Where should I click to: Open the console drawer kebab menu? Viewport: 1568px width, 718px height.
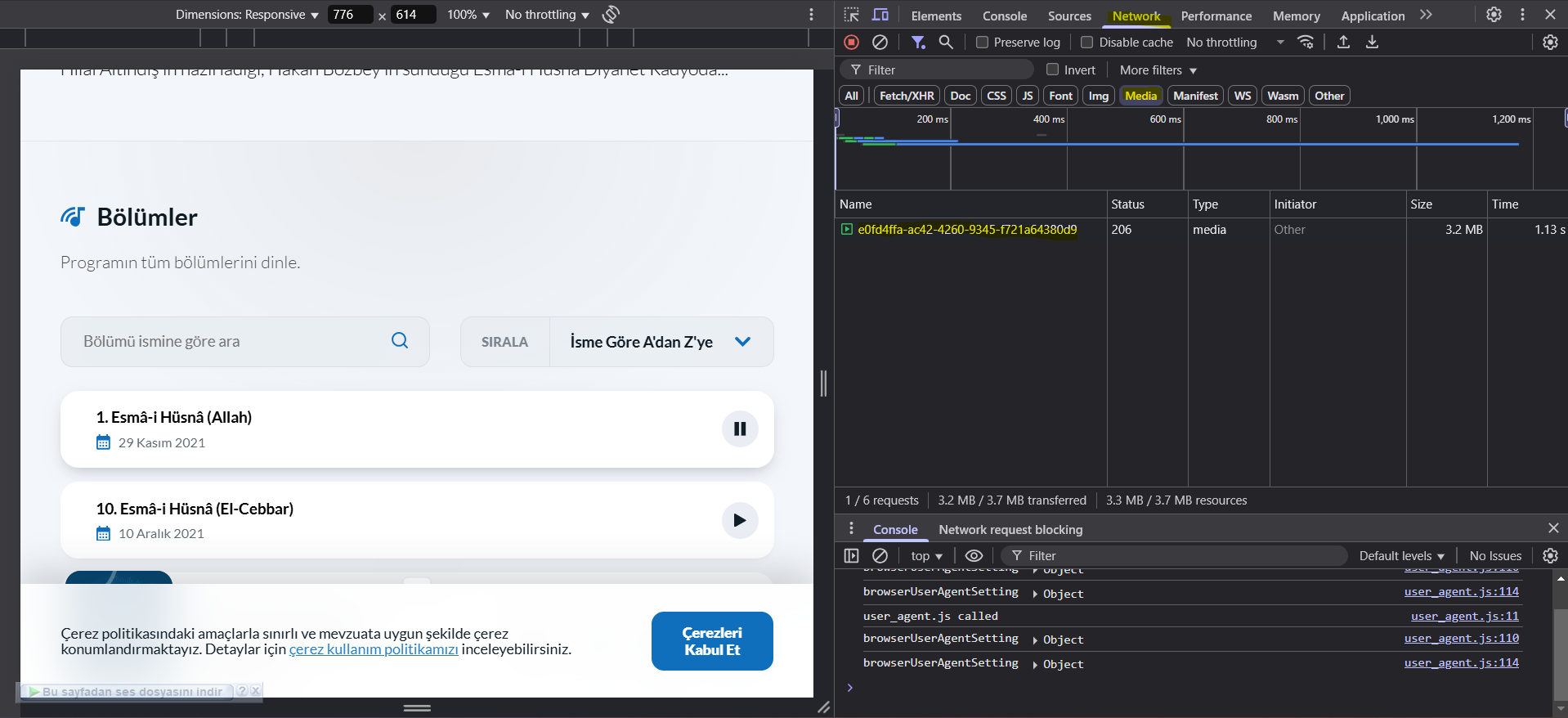tap(851, 528)
